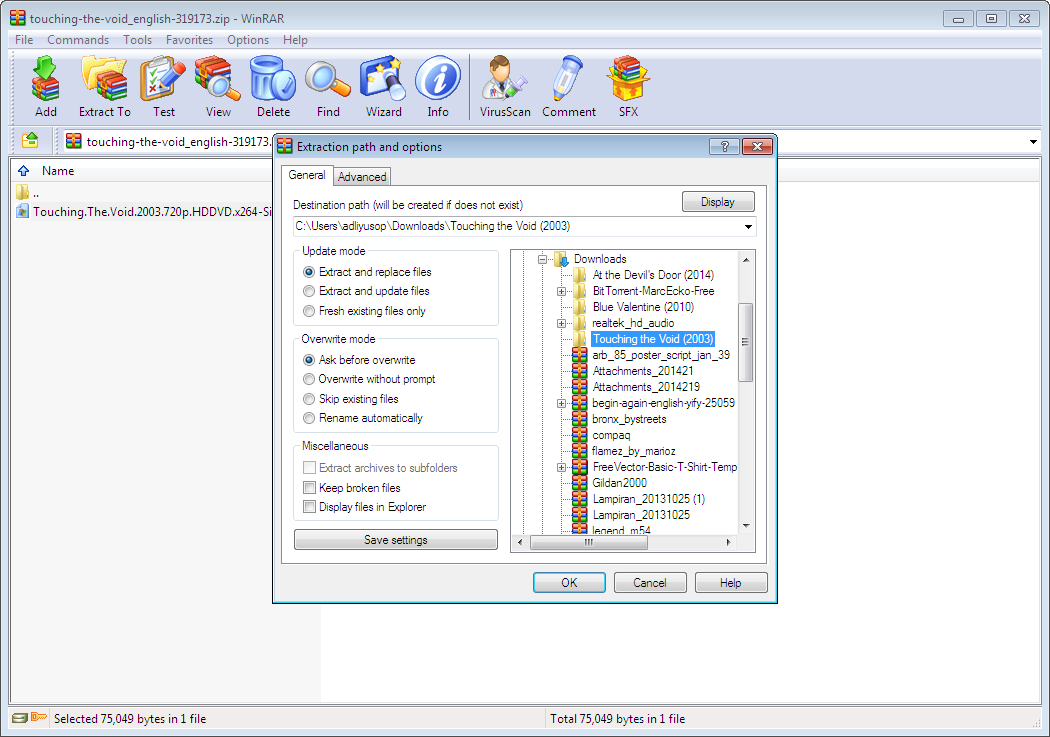Click the tree scroll down arrow
The image size is (1050, 737).
click(x=746, y=526)
